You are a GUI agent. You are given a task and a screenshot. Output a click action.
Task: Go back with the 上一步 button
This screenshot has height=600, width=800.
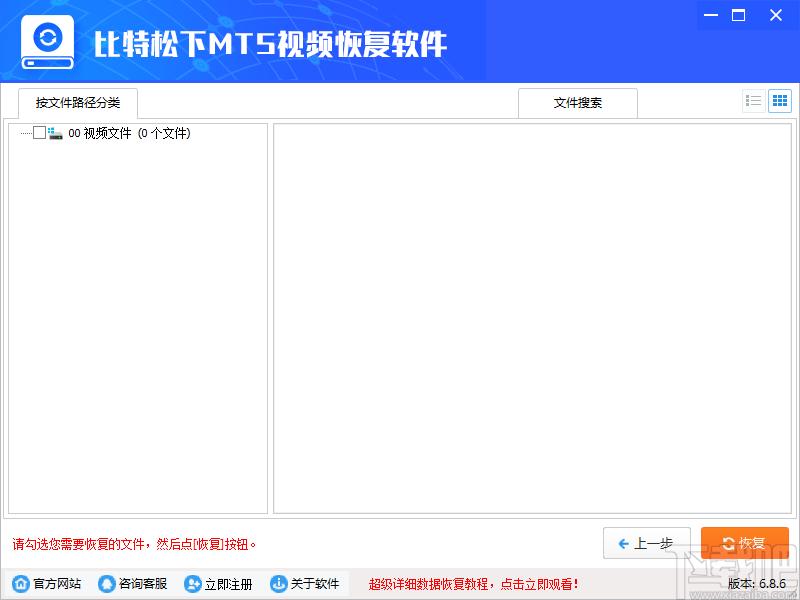tap(646, 543)
